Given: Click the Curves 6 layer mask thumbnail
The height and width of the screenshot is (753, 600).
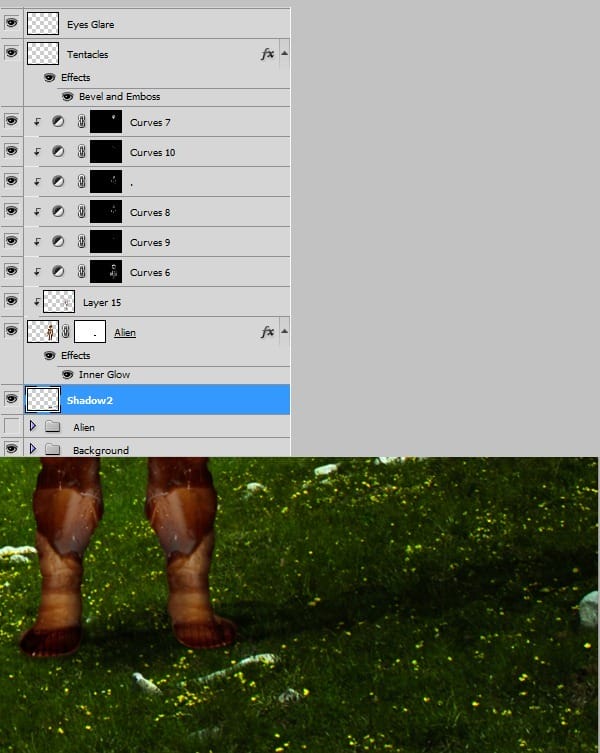Looking at the screenshot, I should (x=106, y=272).
